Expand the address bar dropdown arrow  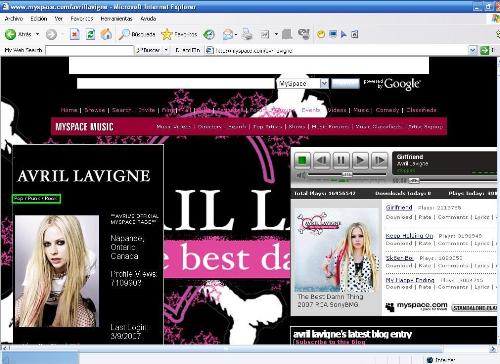pyautogui.click(x=473, y=51)
